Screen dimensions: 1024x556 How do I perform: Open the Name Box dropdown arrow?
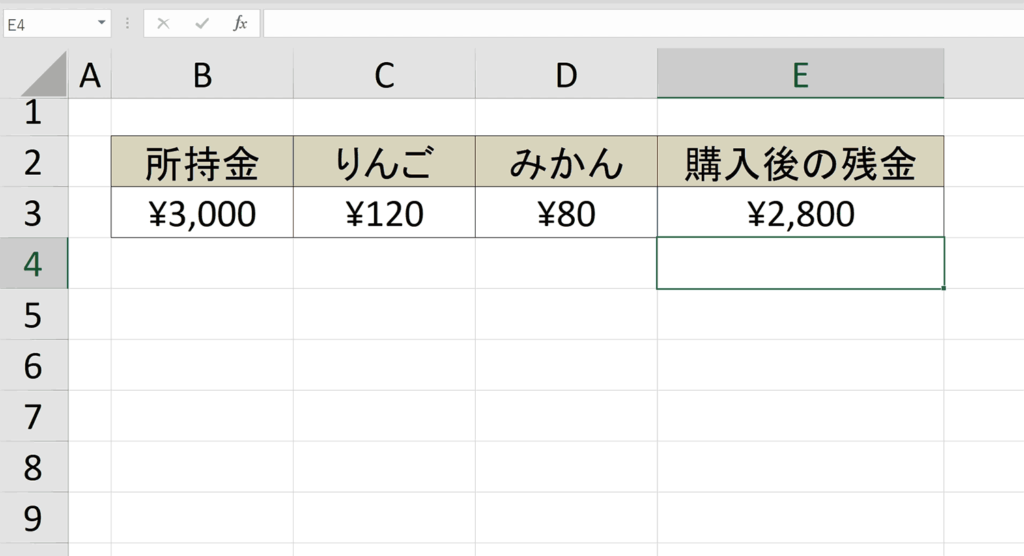(x=102, y=23)
